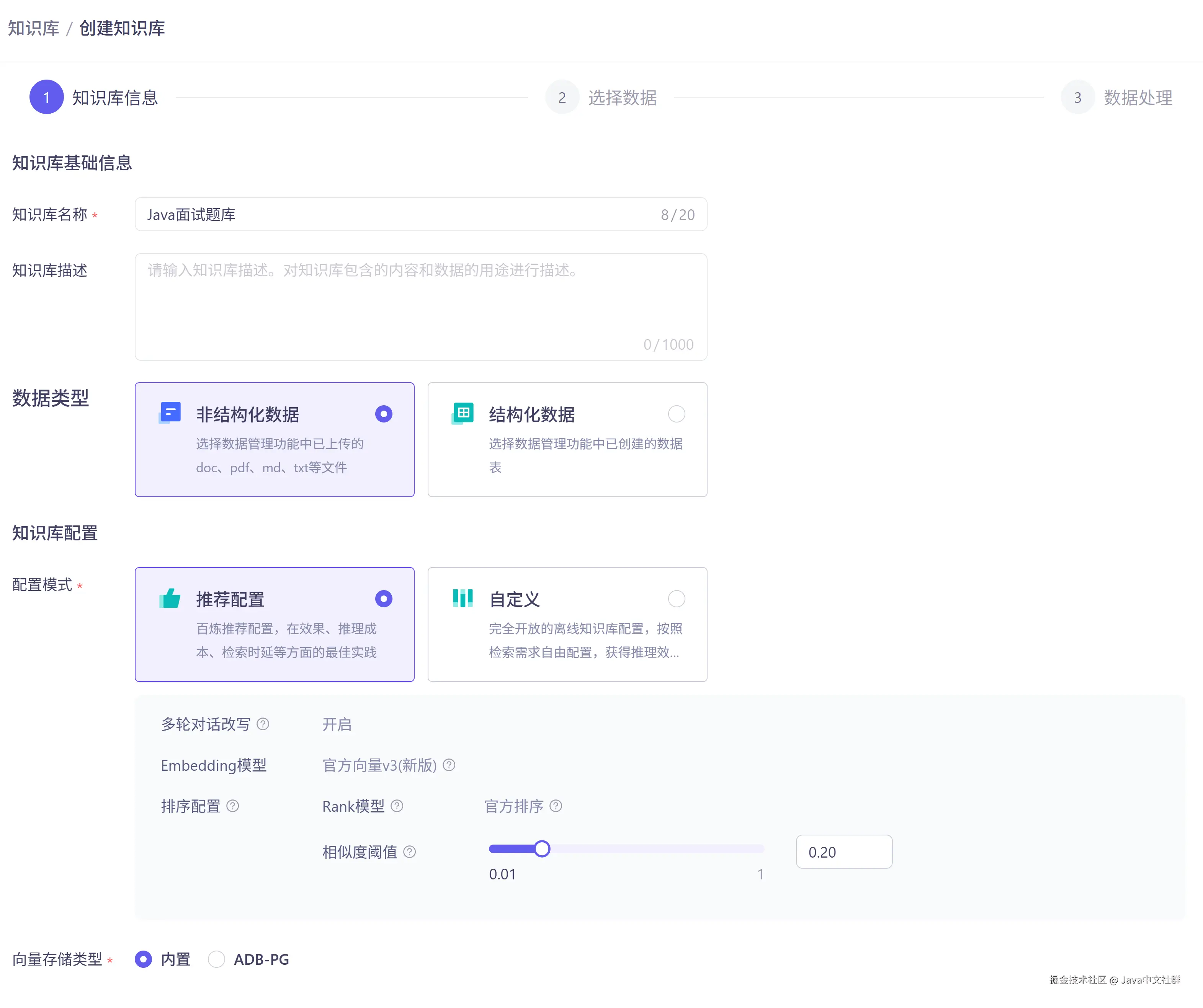
Task: Click help icon next to 相似度阈值
Action: 410,851
